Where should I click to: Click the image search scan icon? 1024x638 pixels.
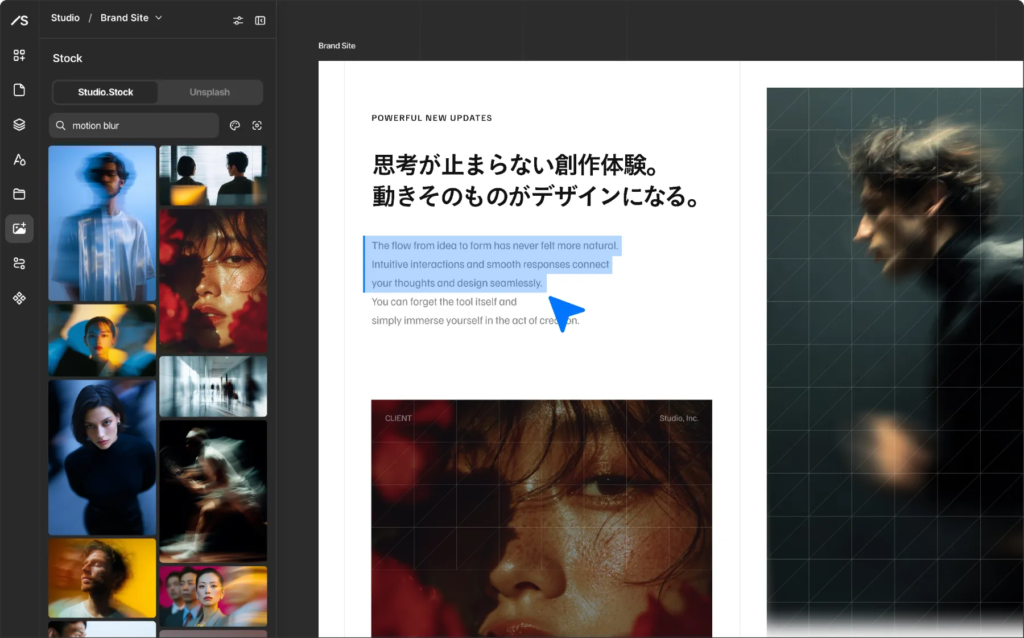258,125
